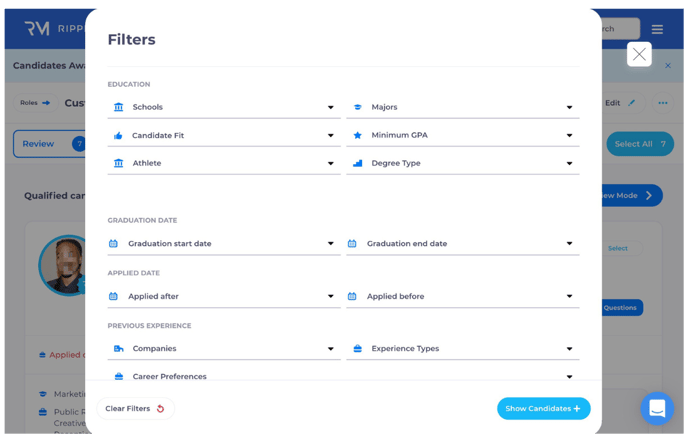Expand the Career Preferences dropdown
This screenshot has width=688, height=437.
569,377
